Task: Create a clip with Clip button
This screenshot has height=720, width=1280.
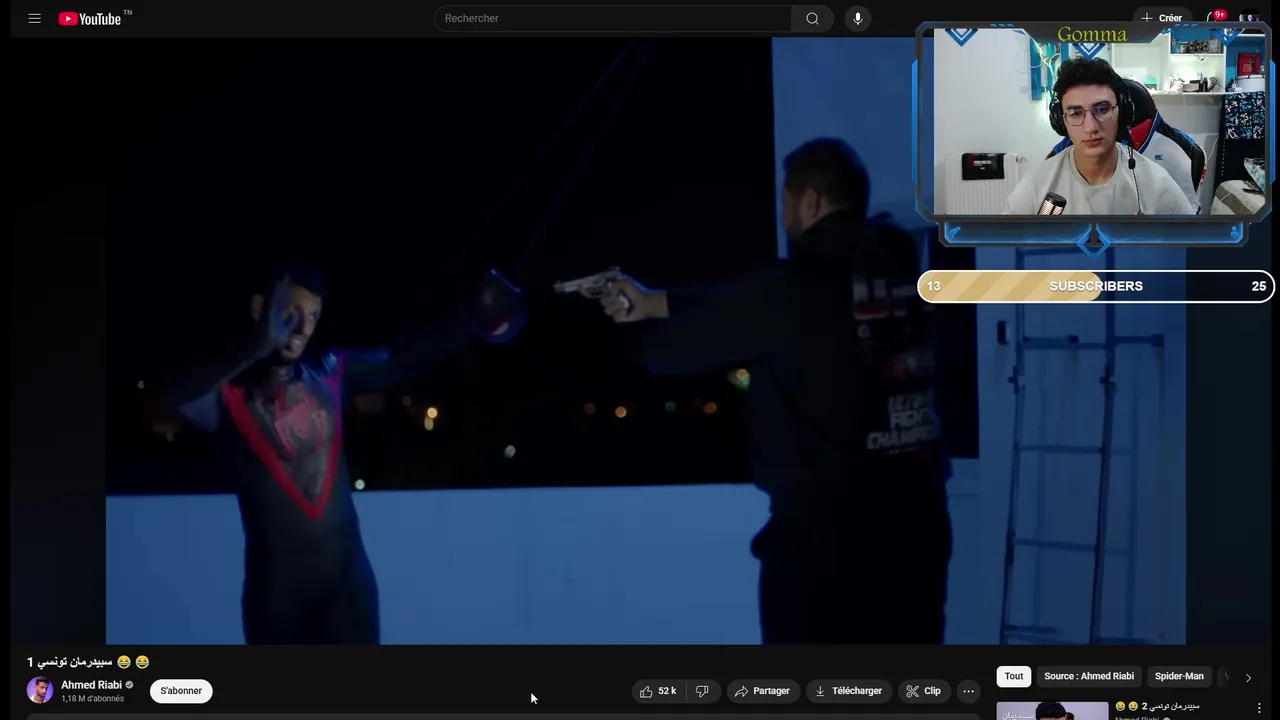Action: coord(923,691)
